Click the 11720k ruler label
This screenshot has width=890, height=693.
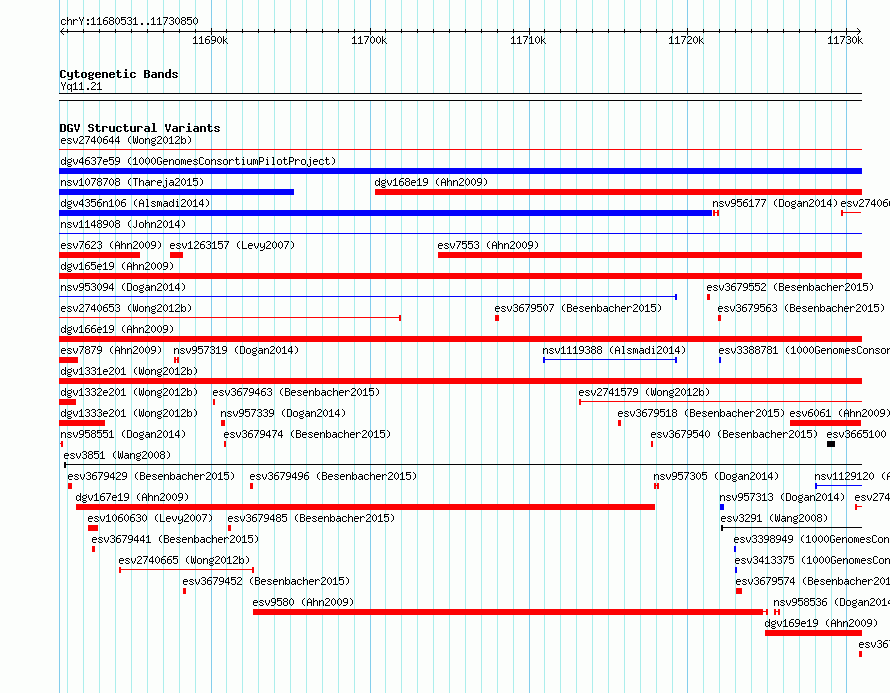pyautogui.click(x=686, y=40)
